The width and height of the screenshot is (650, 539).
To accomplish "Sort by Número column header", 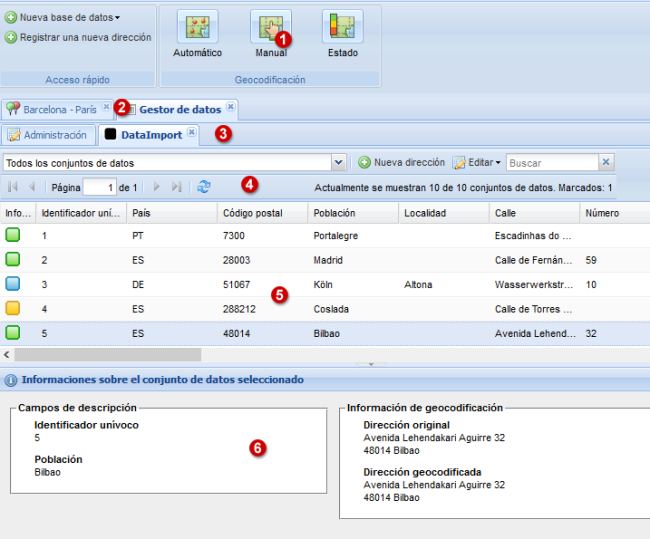I will click(x=615, y=213).
